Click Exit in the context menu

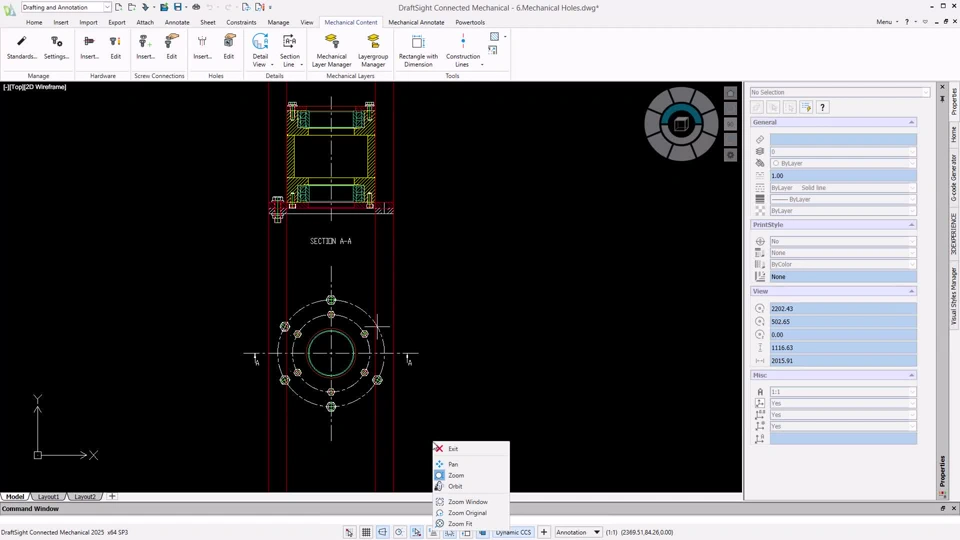pyautogui.click(x=453, y=449)
